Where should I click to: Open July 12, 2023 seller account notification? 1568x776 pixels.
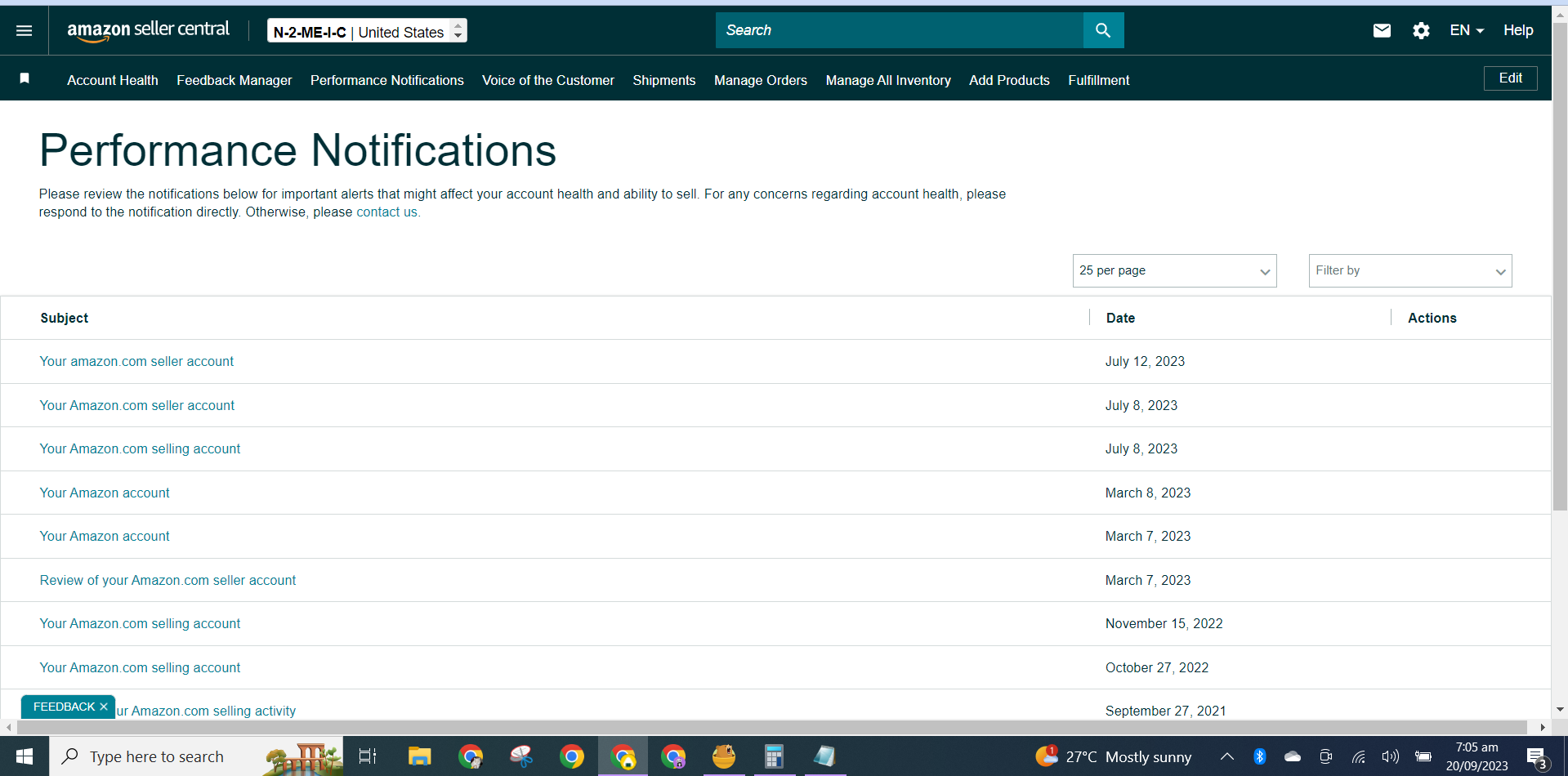click(x=136, y=361)
